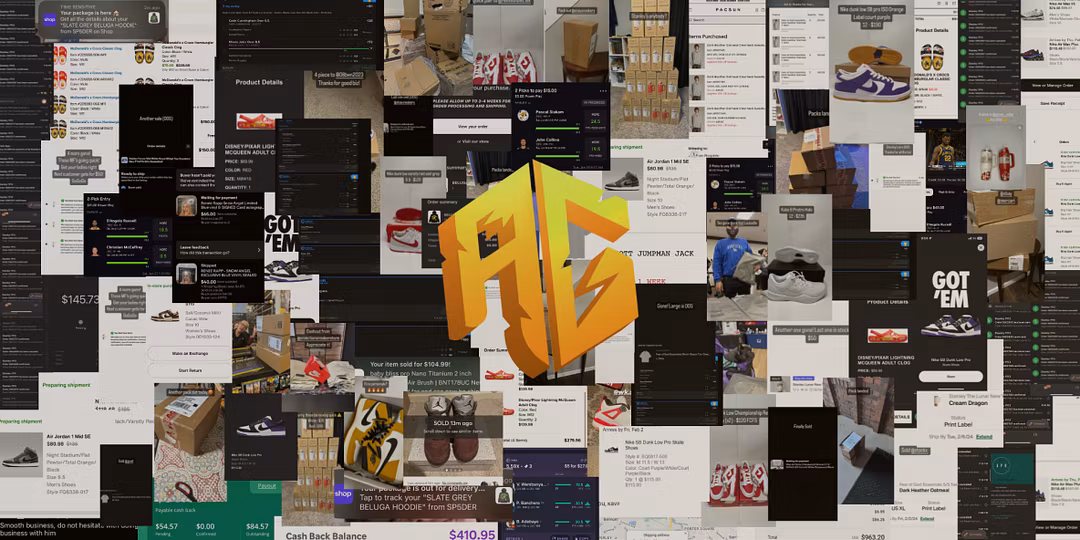Click the '$54.57' pending cash back value
1080x540 pixels.
pos(166,526)
